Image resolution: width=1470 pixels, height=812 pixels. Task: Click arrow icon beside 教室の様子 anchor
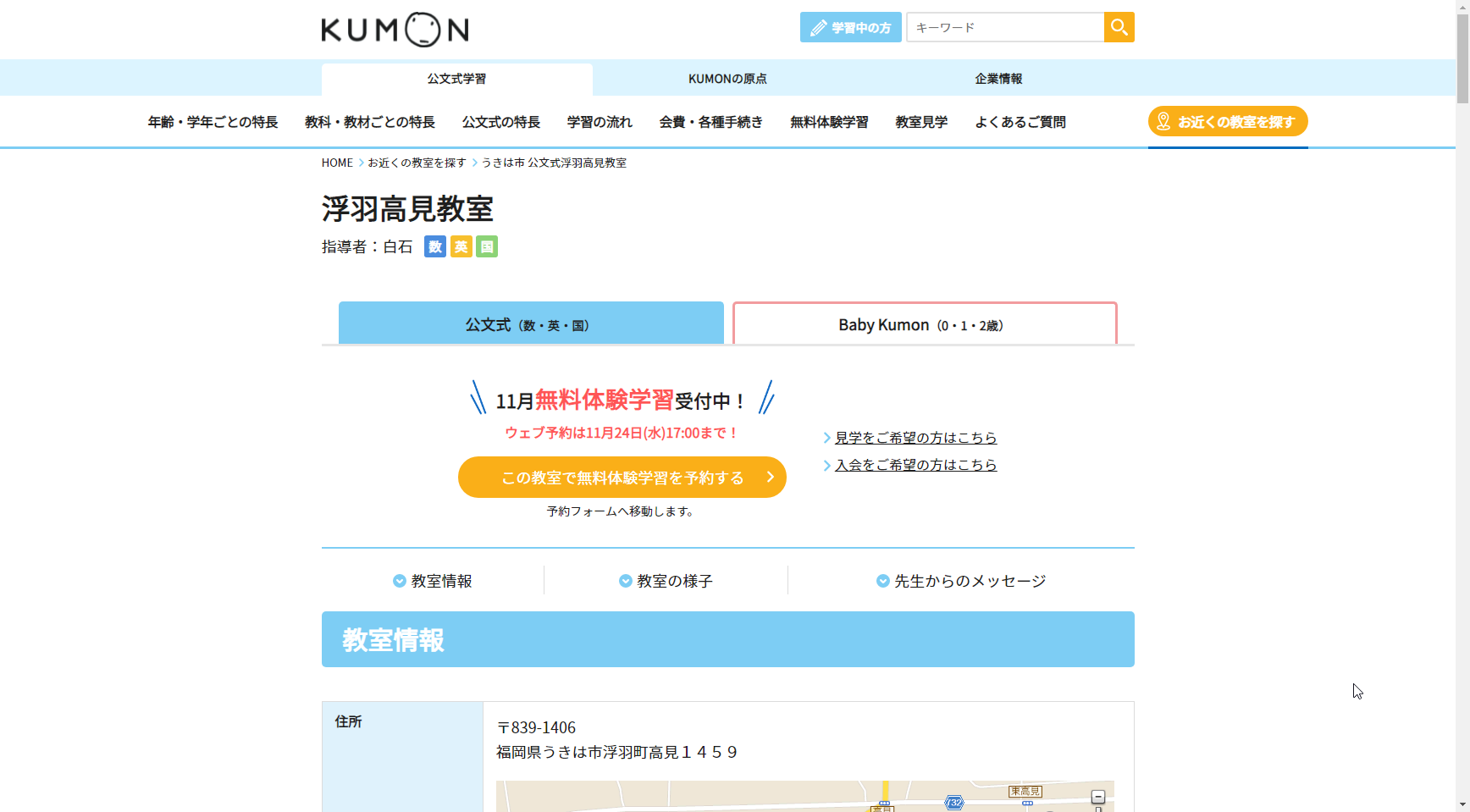point(626,581)
